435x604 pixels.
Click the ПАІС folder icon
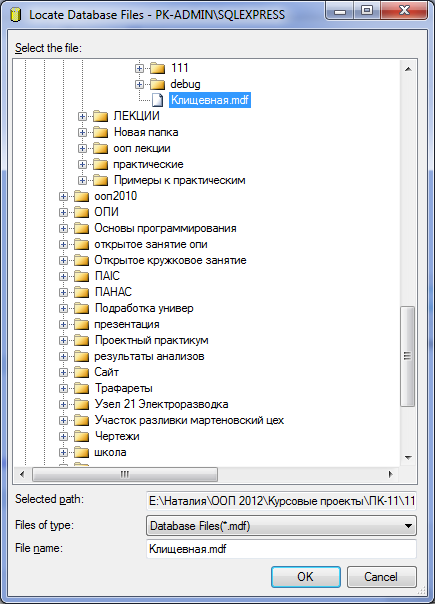coord(81,277)
